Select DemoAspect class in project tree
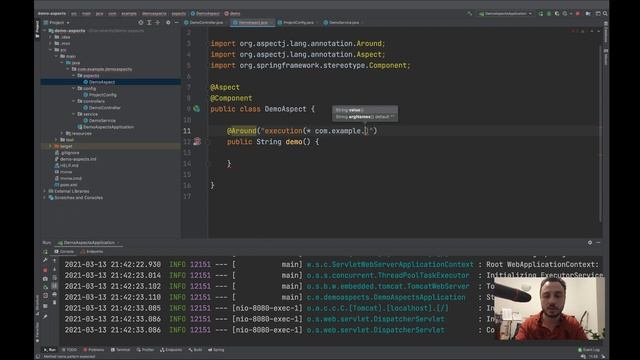This screenshot has width=640, height=360. [x=102, y=82]
